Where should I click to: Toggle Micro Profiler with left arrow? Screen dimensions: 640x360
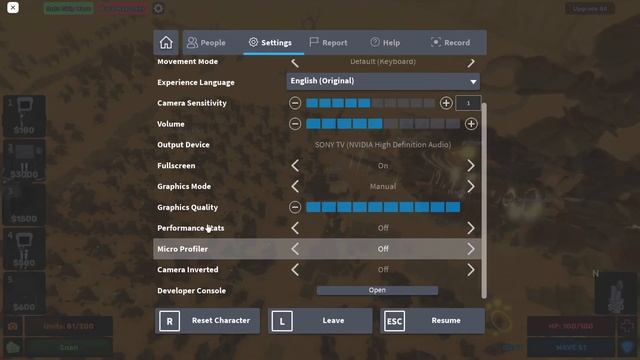point(295,249)
